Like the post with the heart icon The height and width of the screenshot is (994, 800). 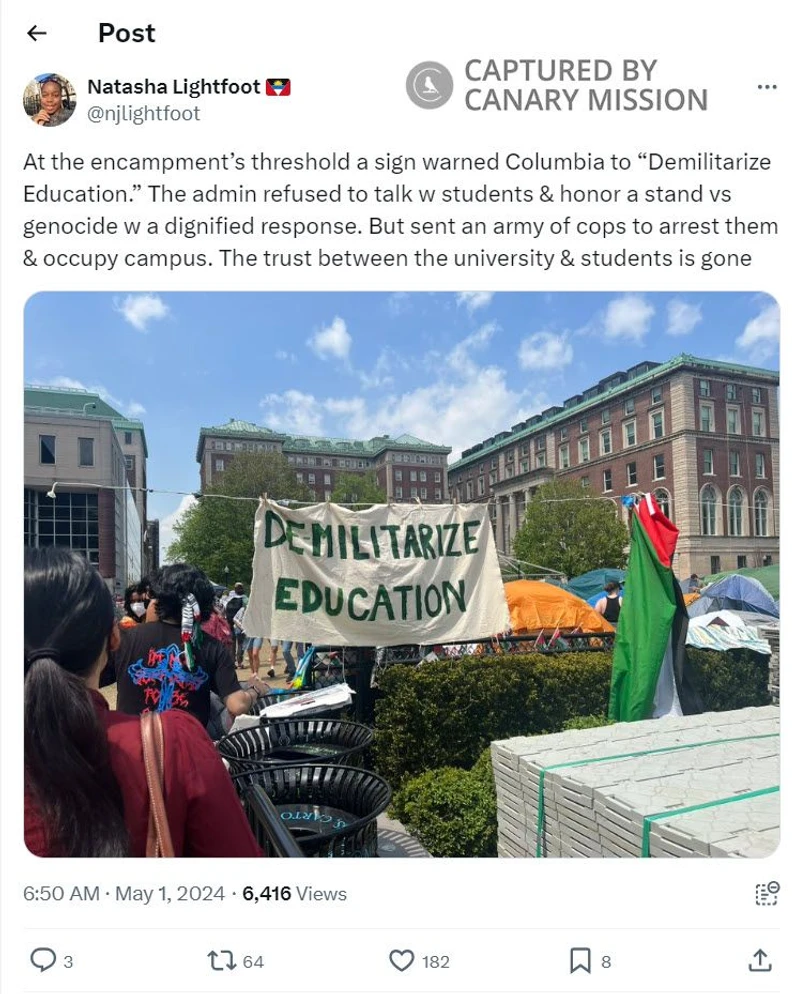point(401,961)
